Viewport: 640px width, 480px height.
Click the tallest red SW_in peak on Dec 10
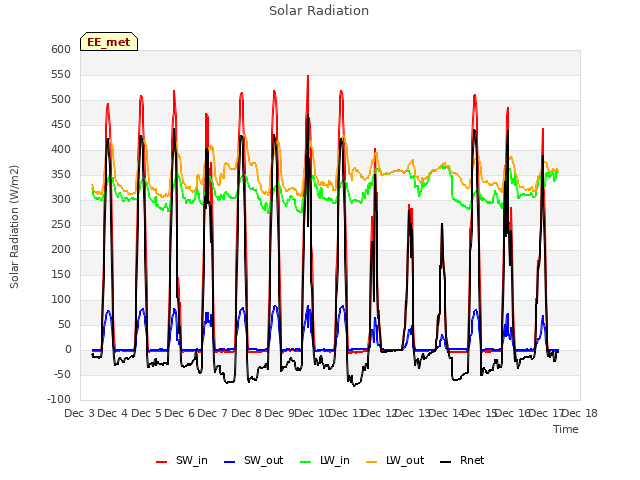click(308, 76)
